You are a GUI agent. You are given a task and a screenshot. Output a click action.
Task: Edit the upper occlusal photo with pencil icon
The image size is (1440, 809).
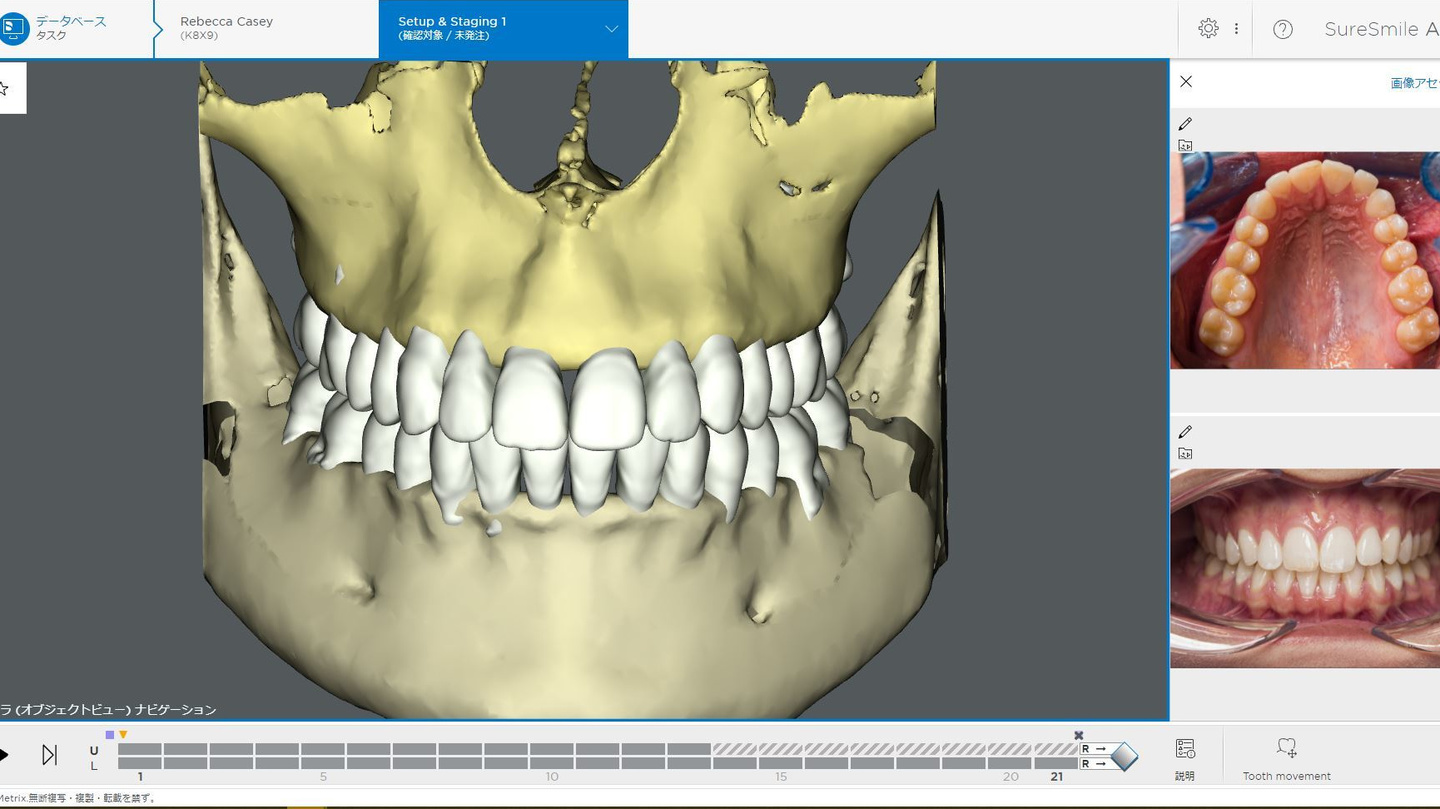[1185, 124]
